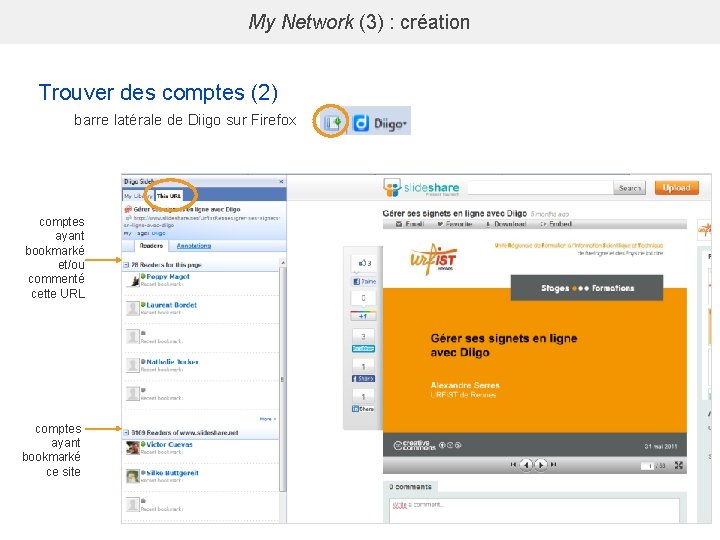Click the Facebook Share button
This screenshot has height=540, width=720.
(363, 379)
